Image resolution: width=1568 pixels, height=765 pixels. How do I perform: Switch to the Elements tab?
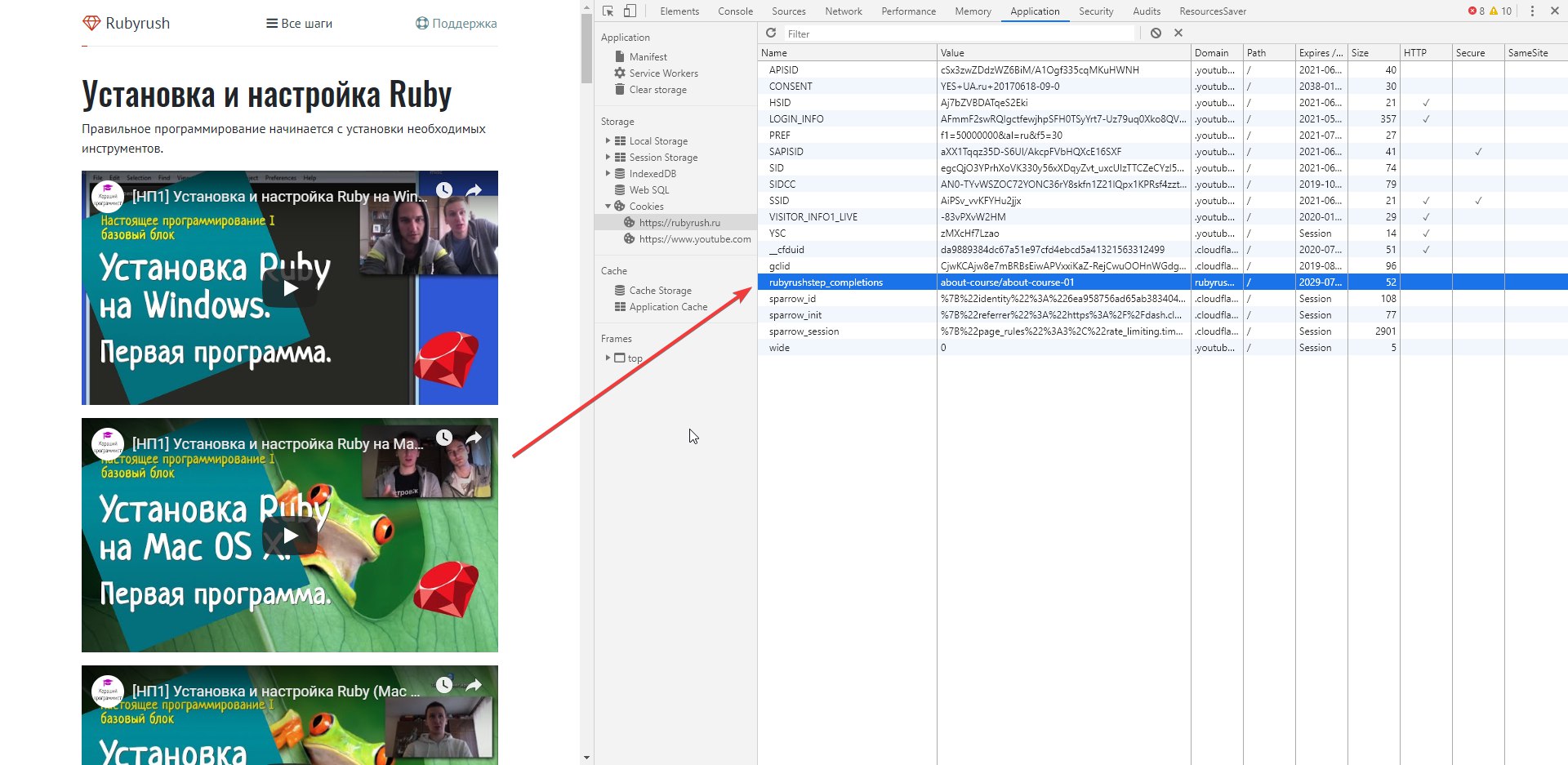click(x=679, y=11)
